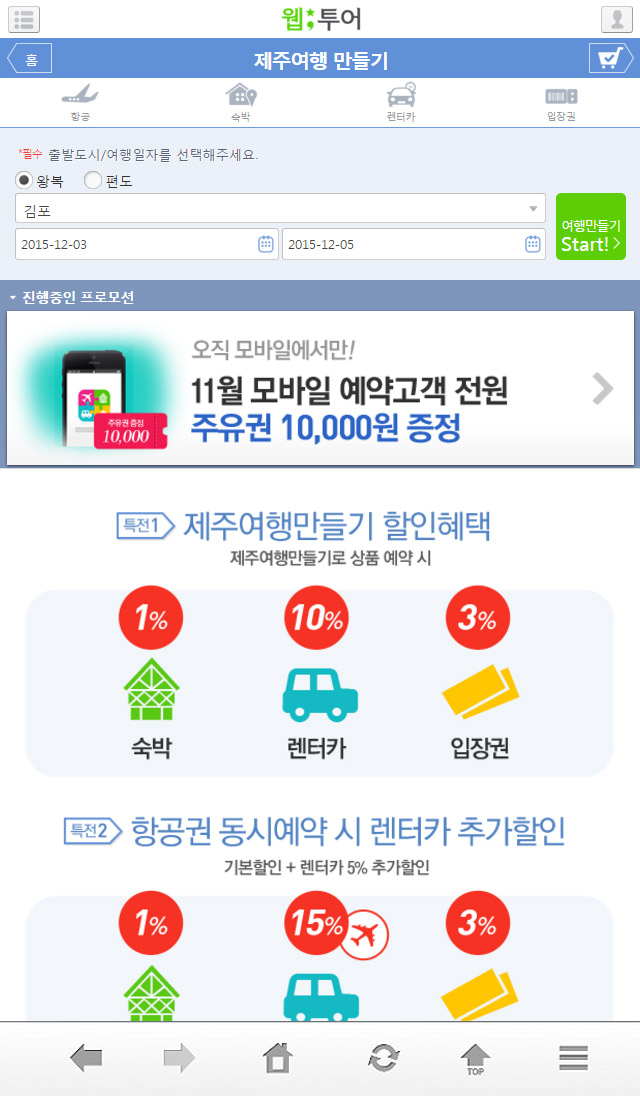640x1096 pixels.
Task: Open return date calendar icon
Action: click(x=532, y=244)
